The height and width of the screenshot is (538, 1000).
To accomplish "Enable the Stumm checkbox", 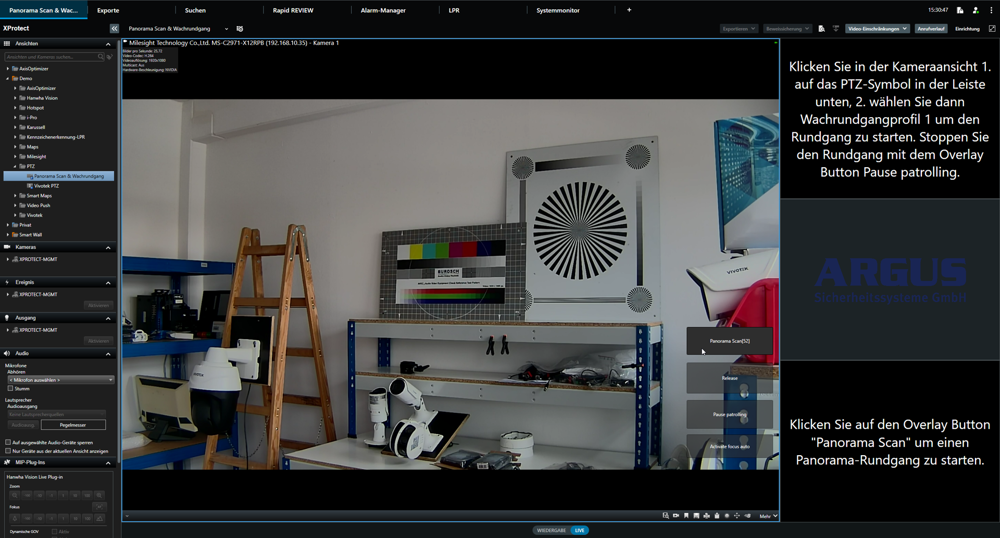I will tap(11, 388).
